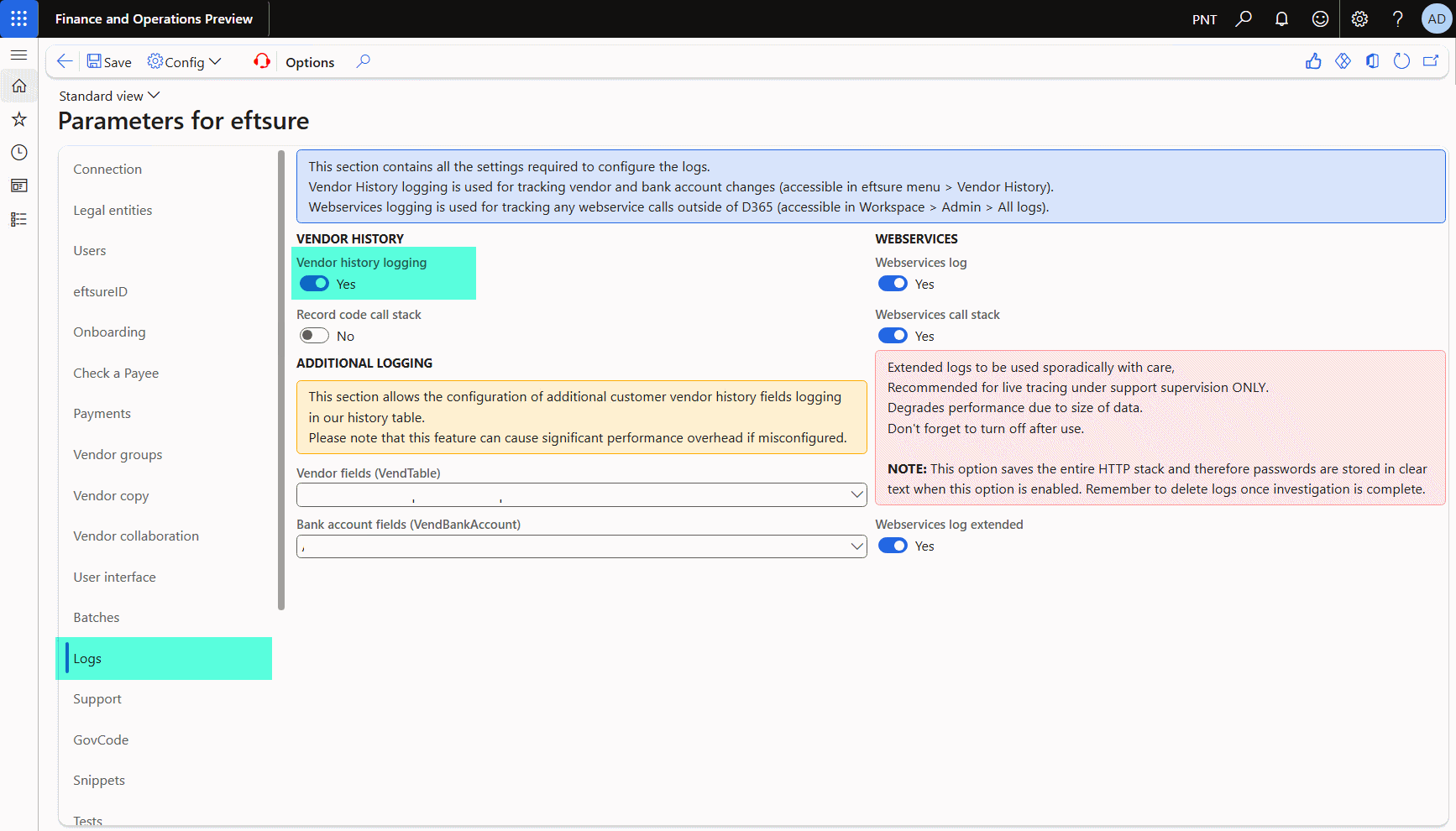This screenshot has height=831, width=1456.
Task: Open in Office icon
Action: (x=1372, y=61)
